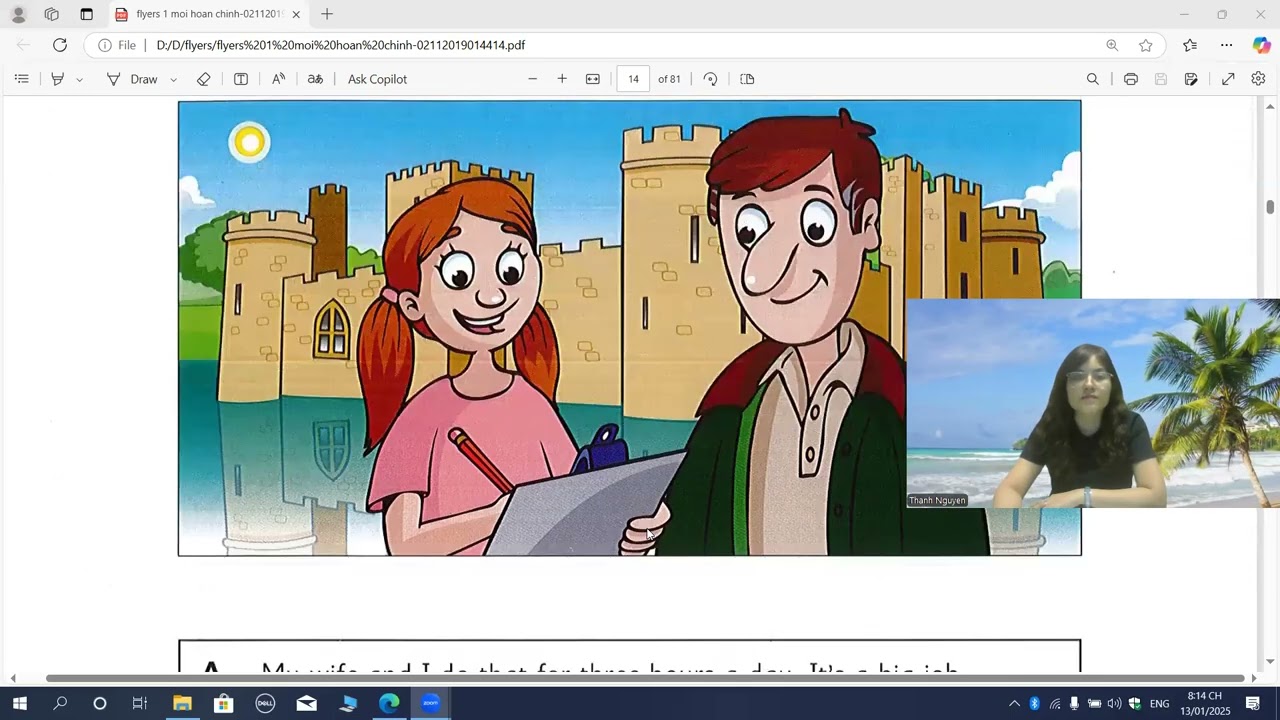Show hidden system tray icons
This screenshot has width=1280, height=720.
pyautogui.click(x=1014, y=704)
